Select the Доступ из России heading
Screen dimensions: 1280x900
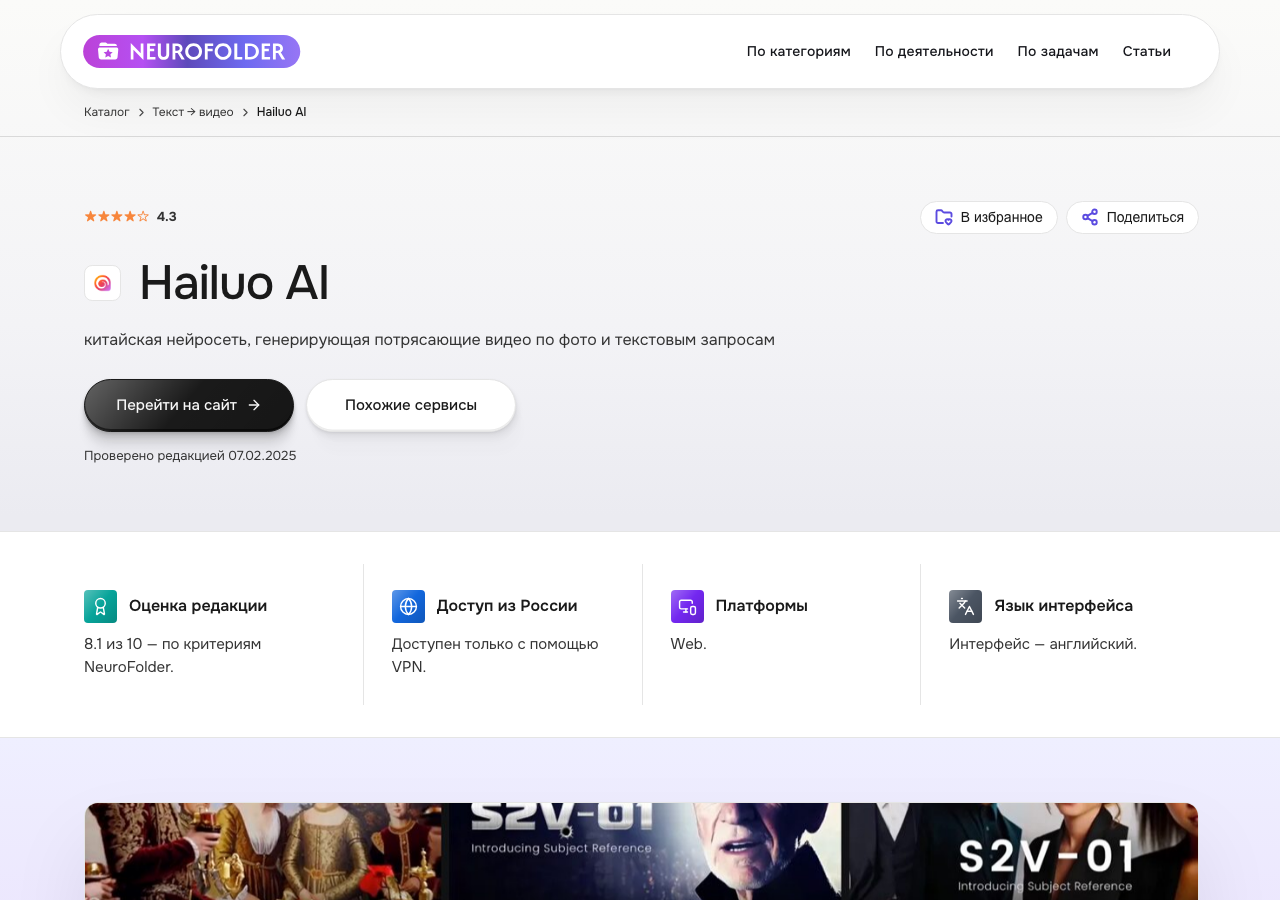coord(507,606)
